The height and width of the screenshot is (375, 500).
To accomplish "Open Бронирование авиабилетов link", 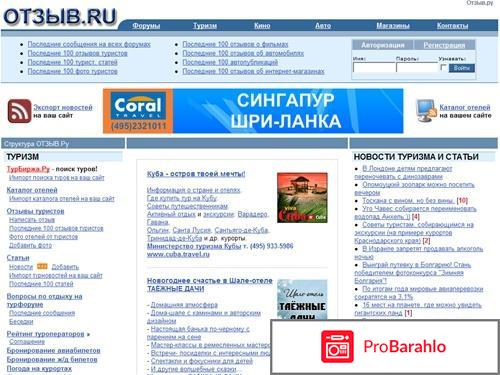I will 53,351.
